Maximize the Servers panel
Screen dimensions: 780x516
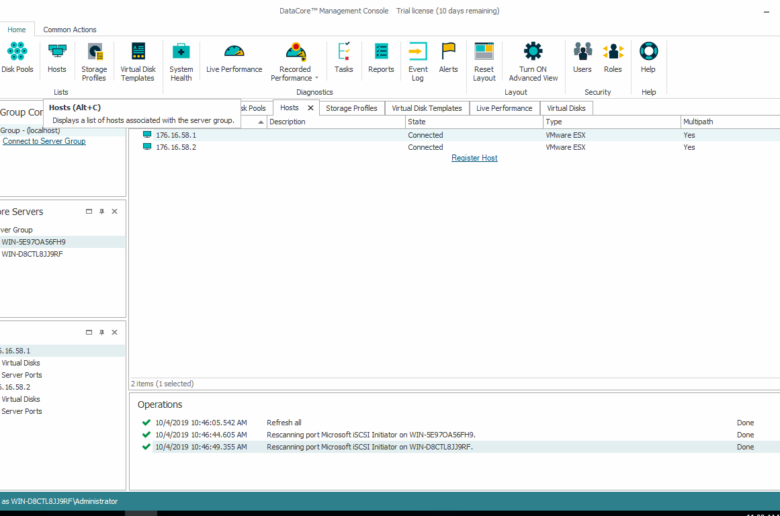point(89,211)
